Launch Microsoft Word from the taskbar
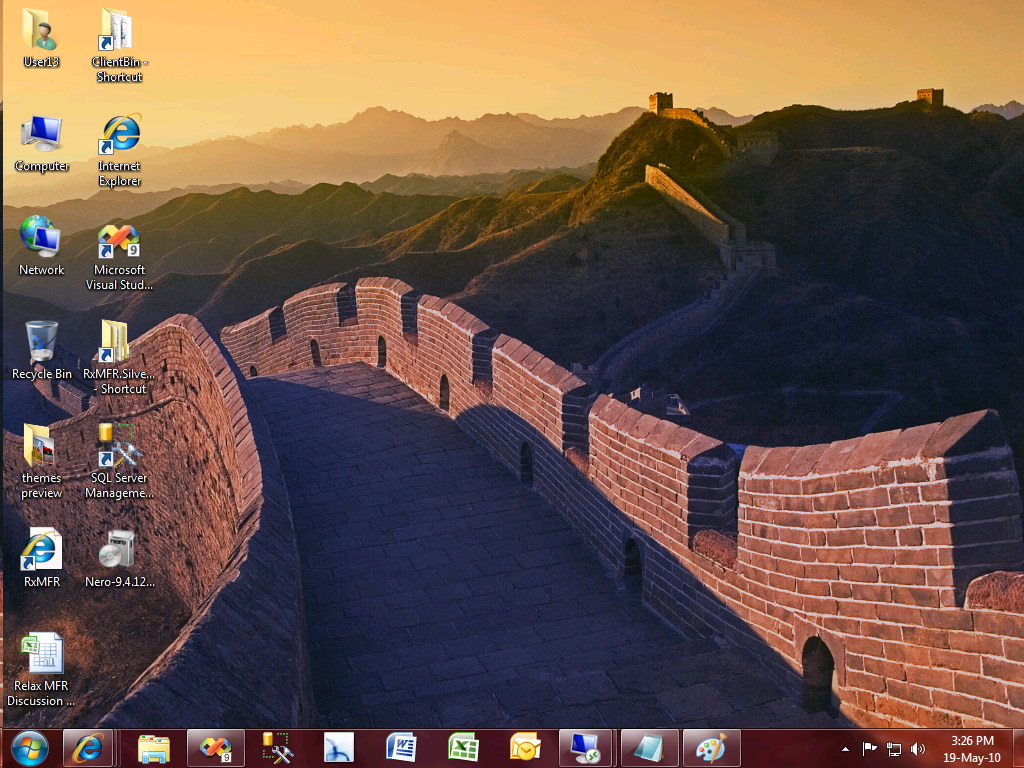The width and height of the screenshot is (1024, 768). [x=400, y=748]
